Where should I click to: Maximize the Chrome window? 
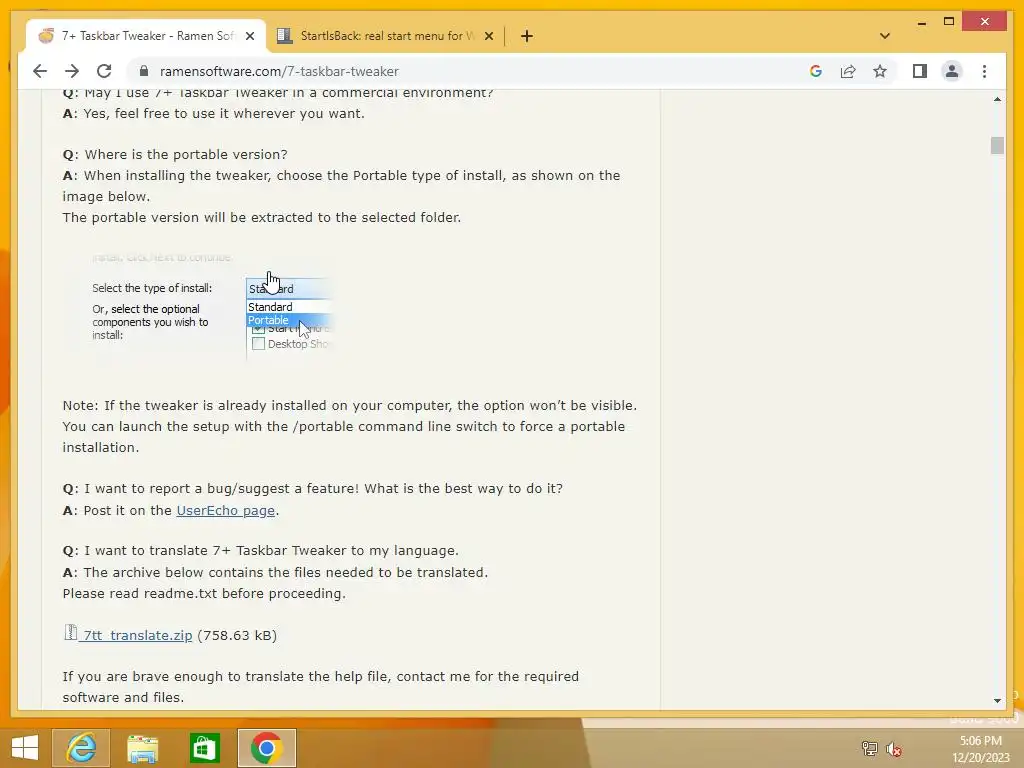coord(949,22)
